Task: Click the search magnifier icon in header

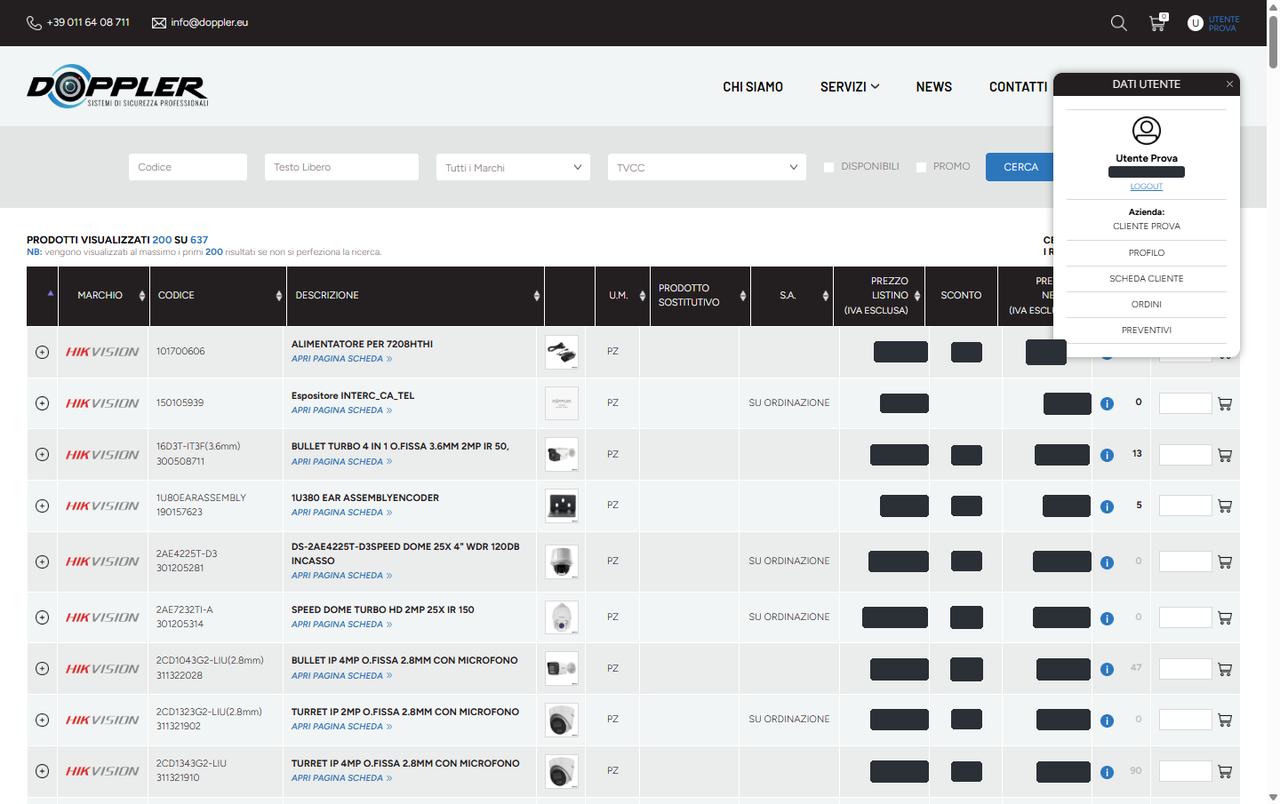Action: point(1119,23)
